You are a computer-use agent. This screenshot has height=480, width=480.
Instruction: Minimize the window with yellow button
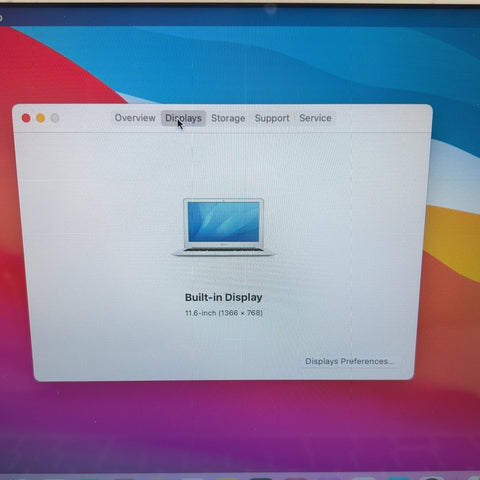point(41,118)
